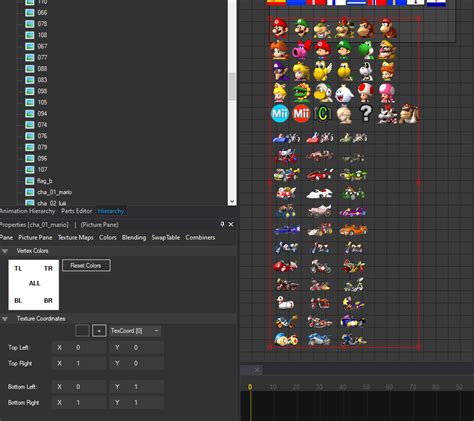Select the pink Toadette head icon
The image size is (474, 421).
click(x=387, y=93)
